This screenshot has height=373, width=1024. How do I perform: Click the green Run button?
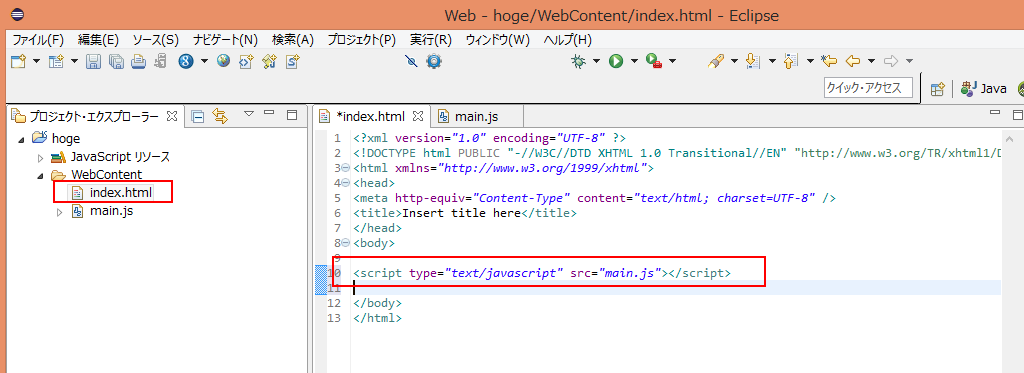pyautogui.click(x=616, y=61)
